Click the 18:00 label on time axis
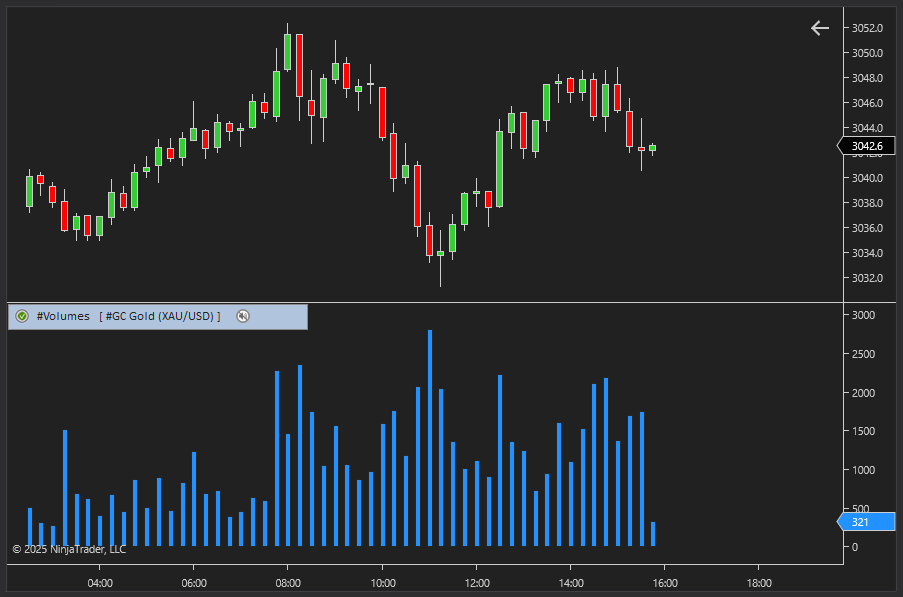 (758, 583)
